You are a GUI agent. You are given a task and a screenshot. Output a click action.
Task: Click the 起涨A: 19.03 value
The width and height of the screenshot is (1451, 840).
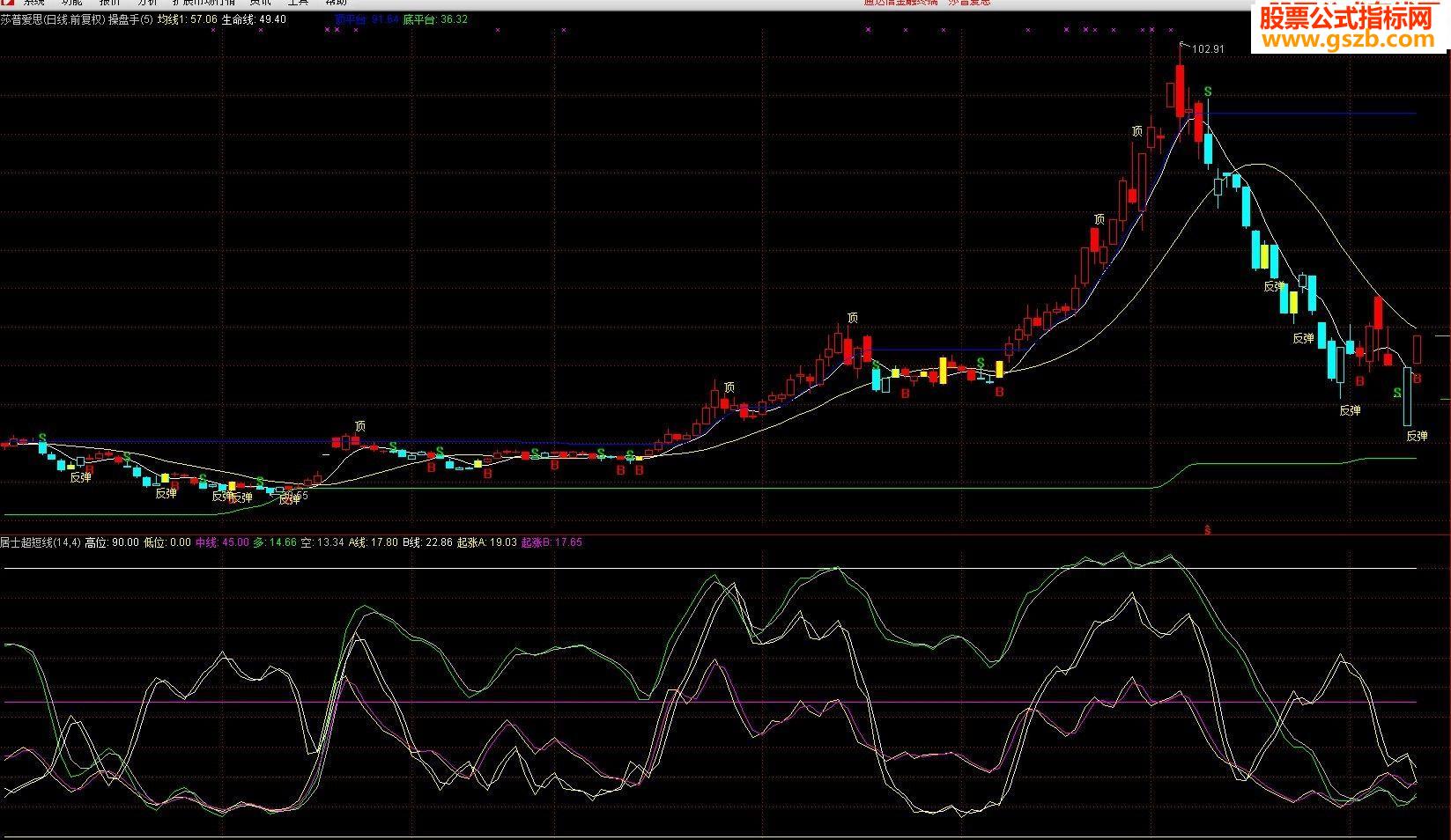487,542
